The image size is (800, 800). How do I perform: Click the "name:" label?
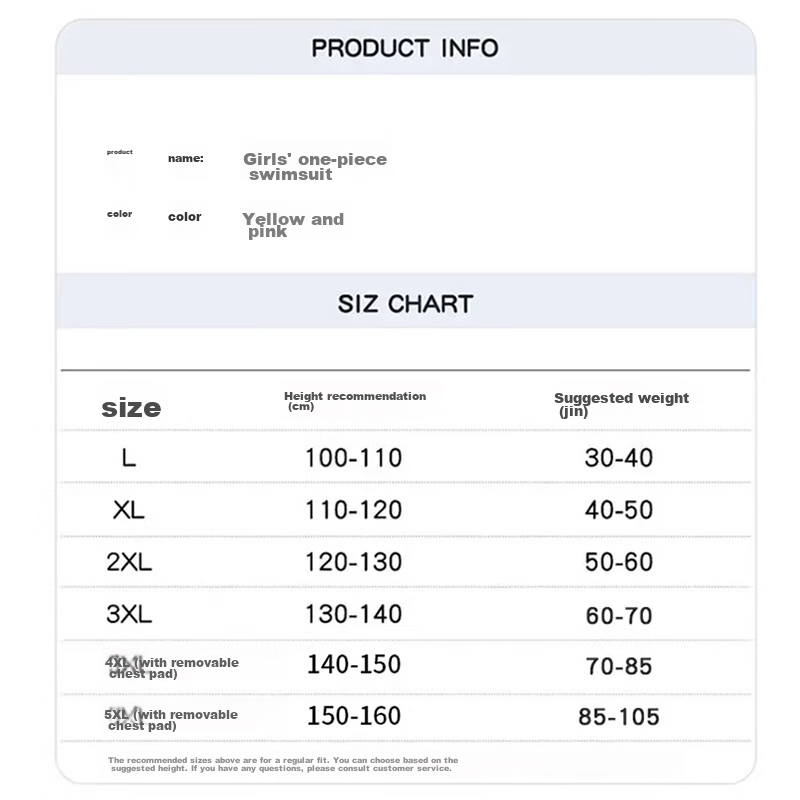point(185,158)
